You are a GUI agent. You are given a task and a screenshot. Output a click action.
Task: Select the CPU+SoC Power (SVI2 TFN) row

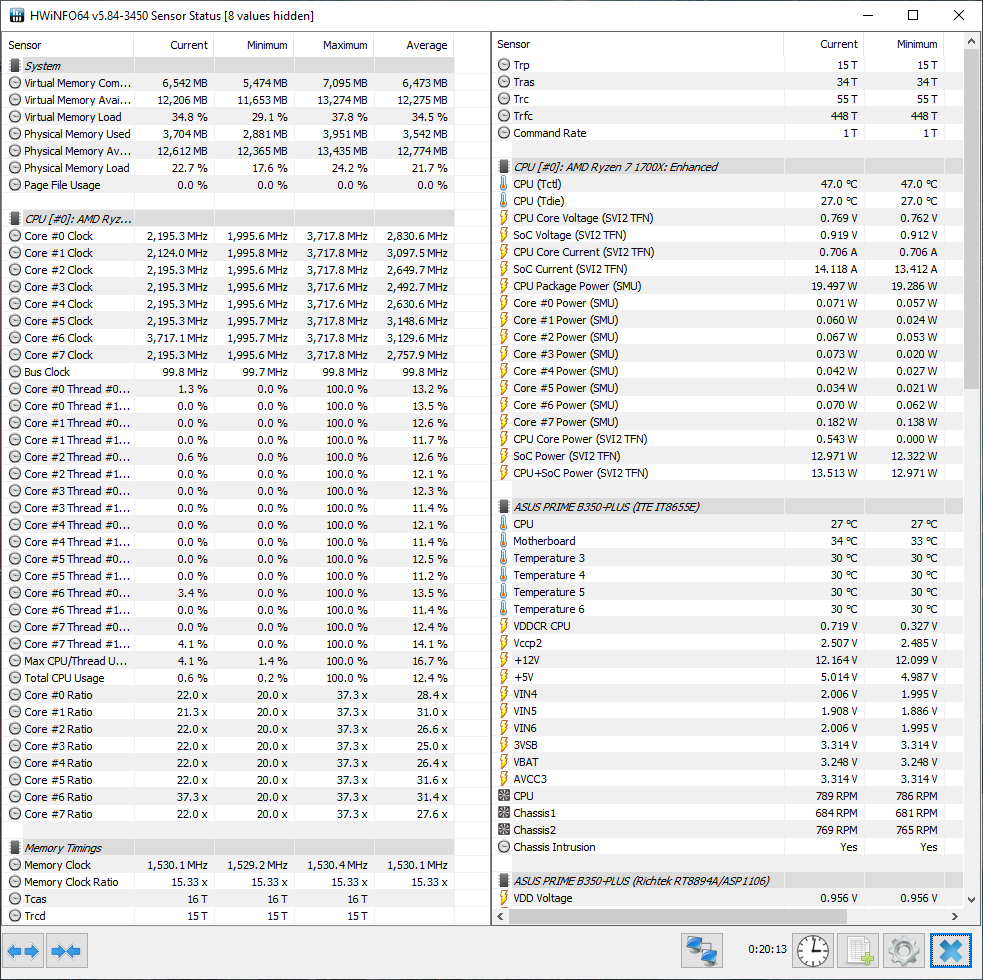coord(728,473)
